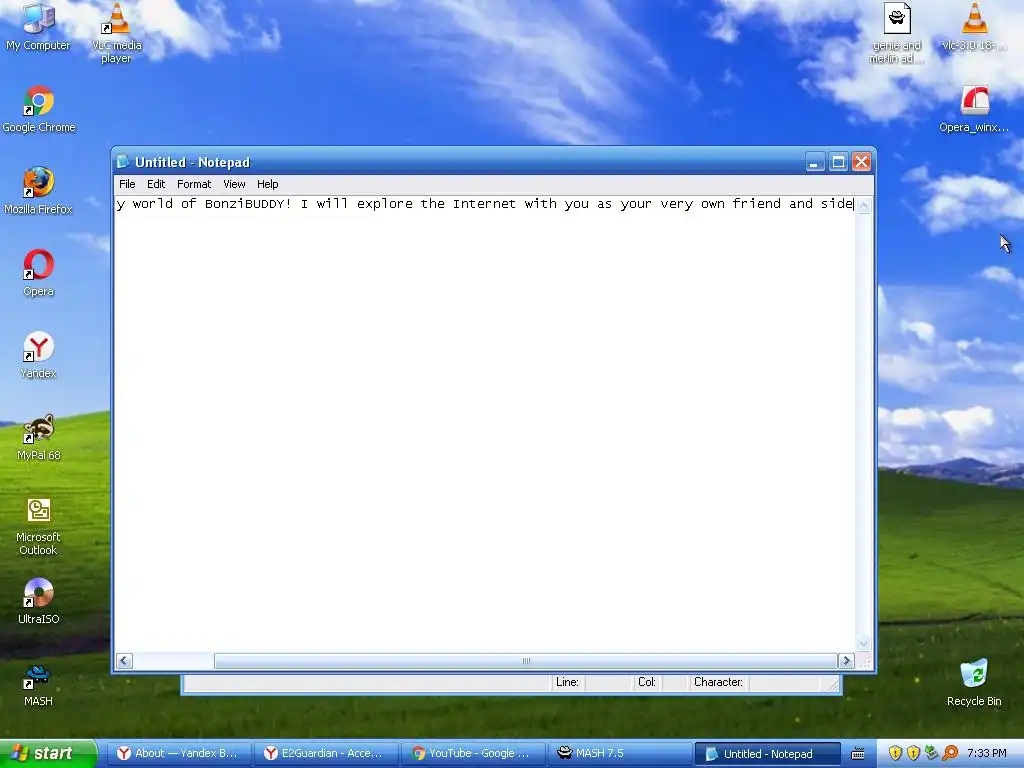
Task: Click the horizontal scrollbar thumb in Notepad
Action: pyautogui.click(x=526, y=661)
